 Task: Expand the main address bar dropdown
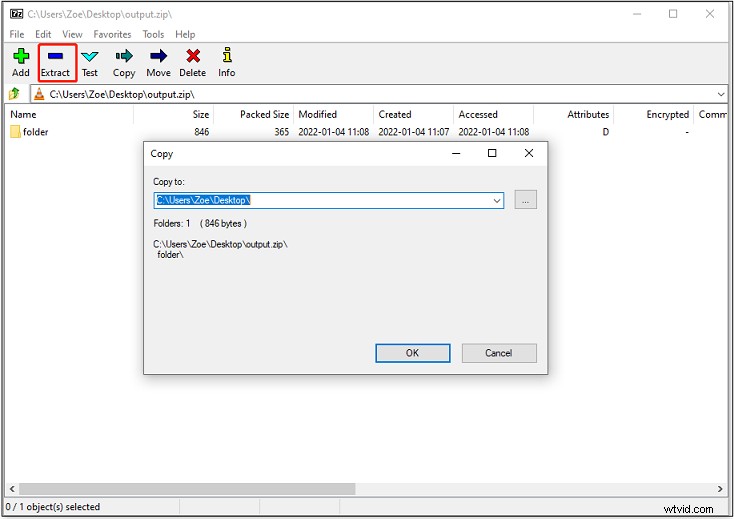pyautogui.click(x=721, y=95)
